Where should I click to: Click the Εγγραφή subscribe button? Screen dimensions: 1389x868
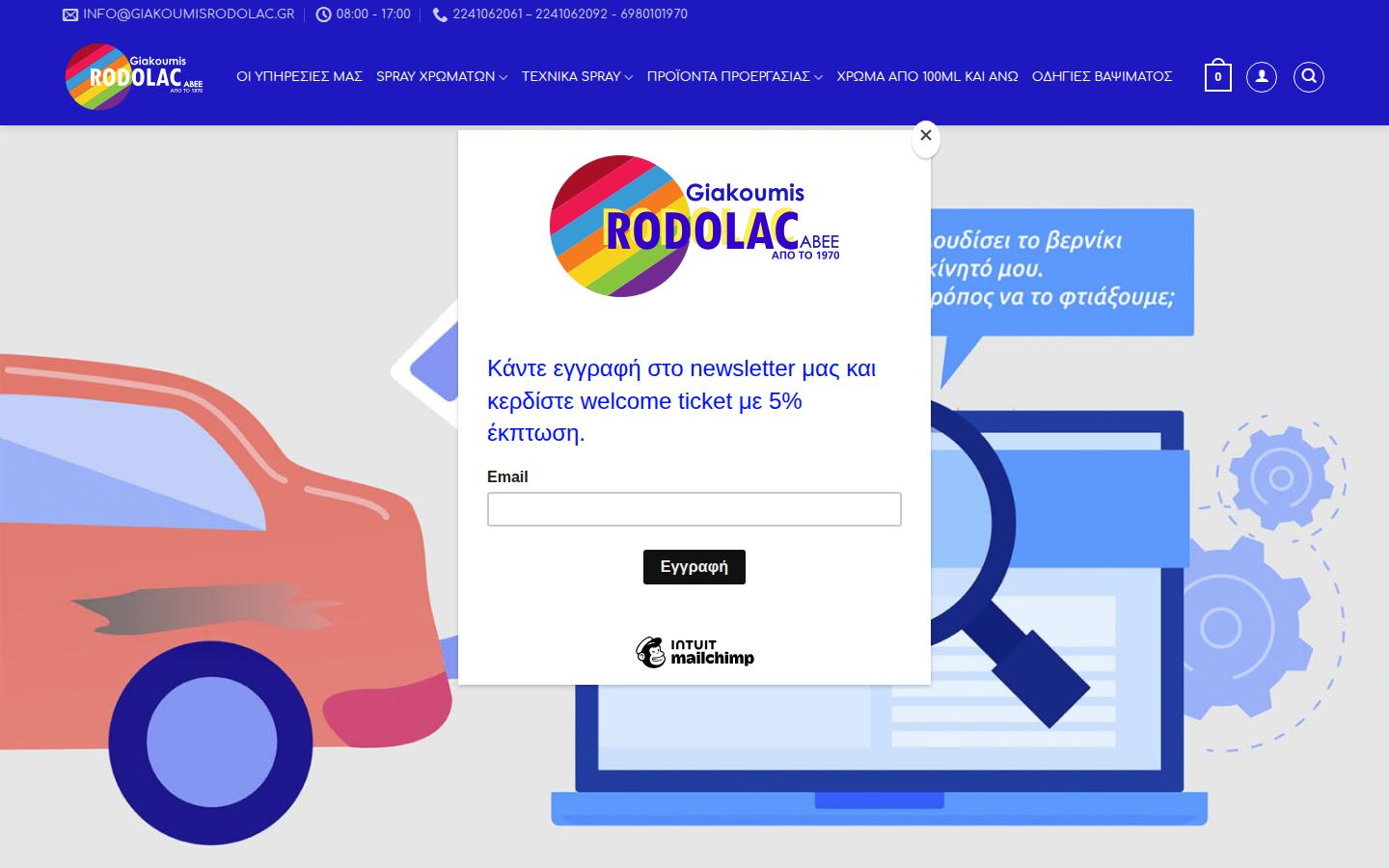694,567
